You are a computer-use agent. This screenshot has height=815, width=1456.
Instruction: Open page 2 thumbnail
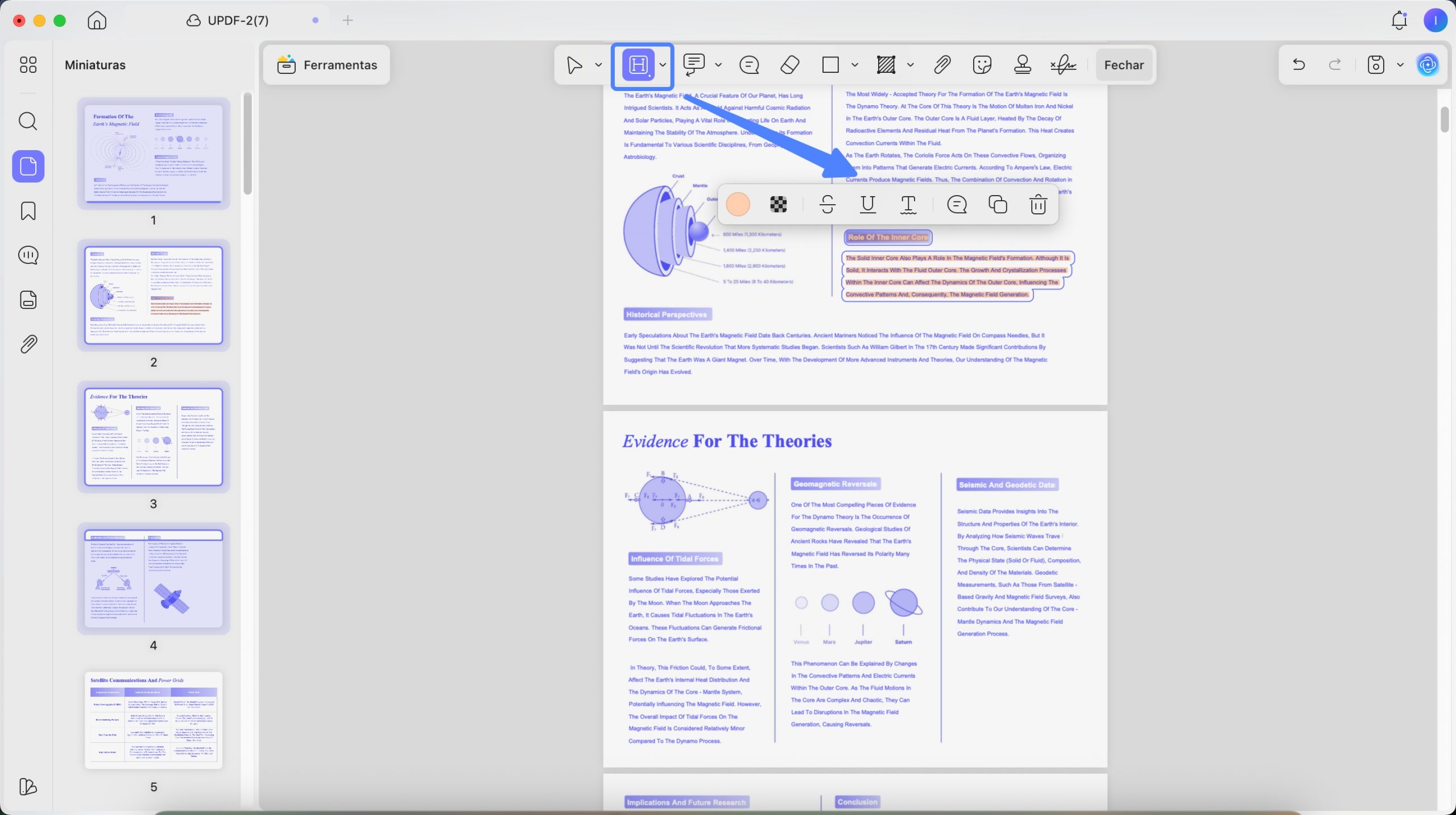tap(154, 295)
